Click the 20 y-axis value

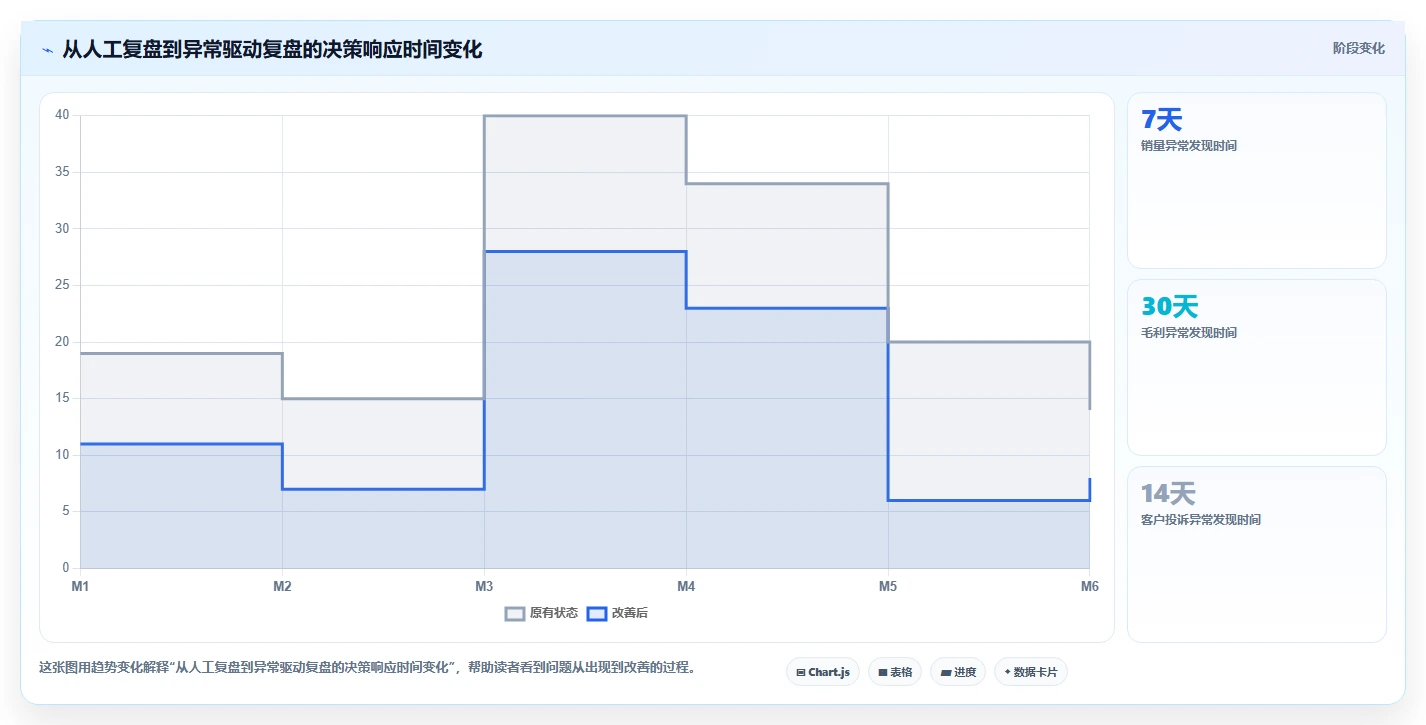pyautogui.click(x=62, y=342)
